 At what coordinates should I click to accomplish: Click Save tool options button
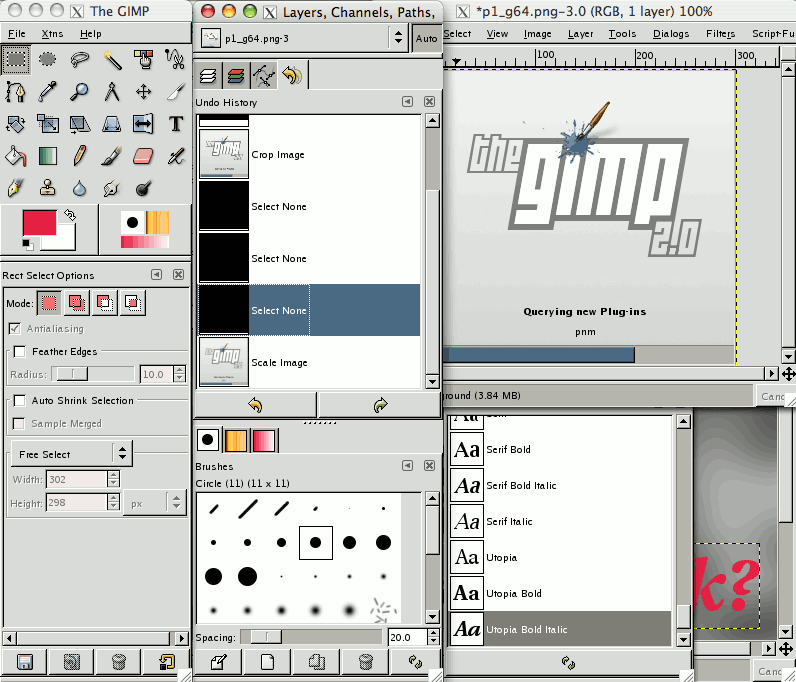[x=24, y=662]
